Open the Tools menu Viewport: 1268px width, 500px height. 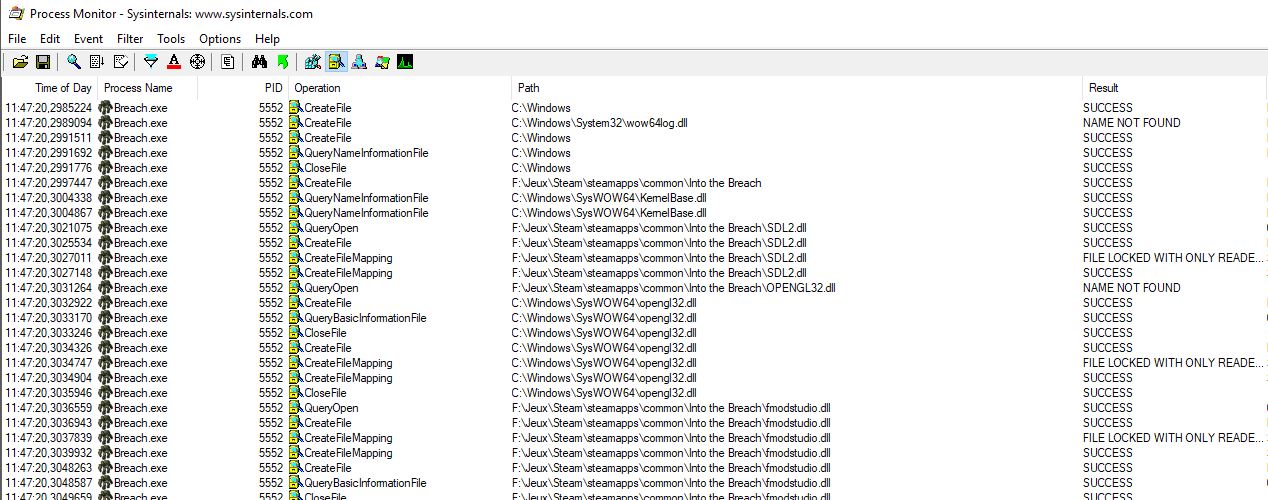click(x=171, y=39)
